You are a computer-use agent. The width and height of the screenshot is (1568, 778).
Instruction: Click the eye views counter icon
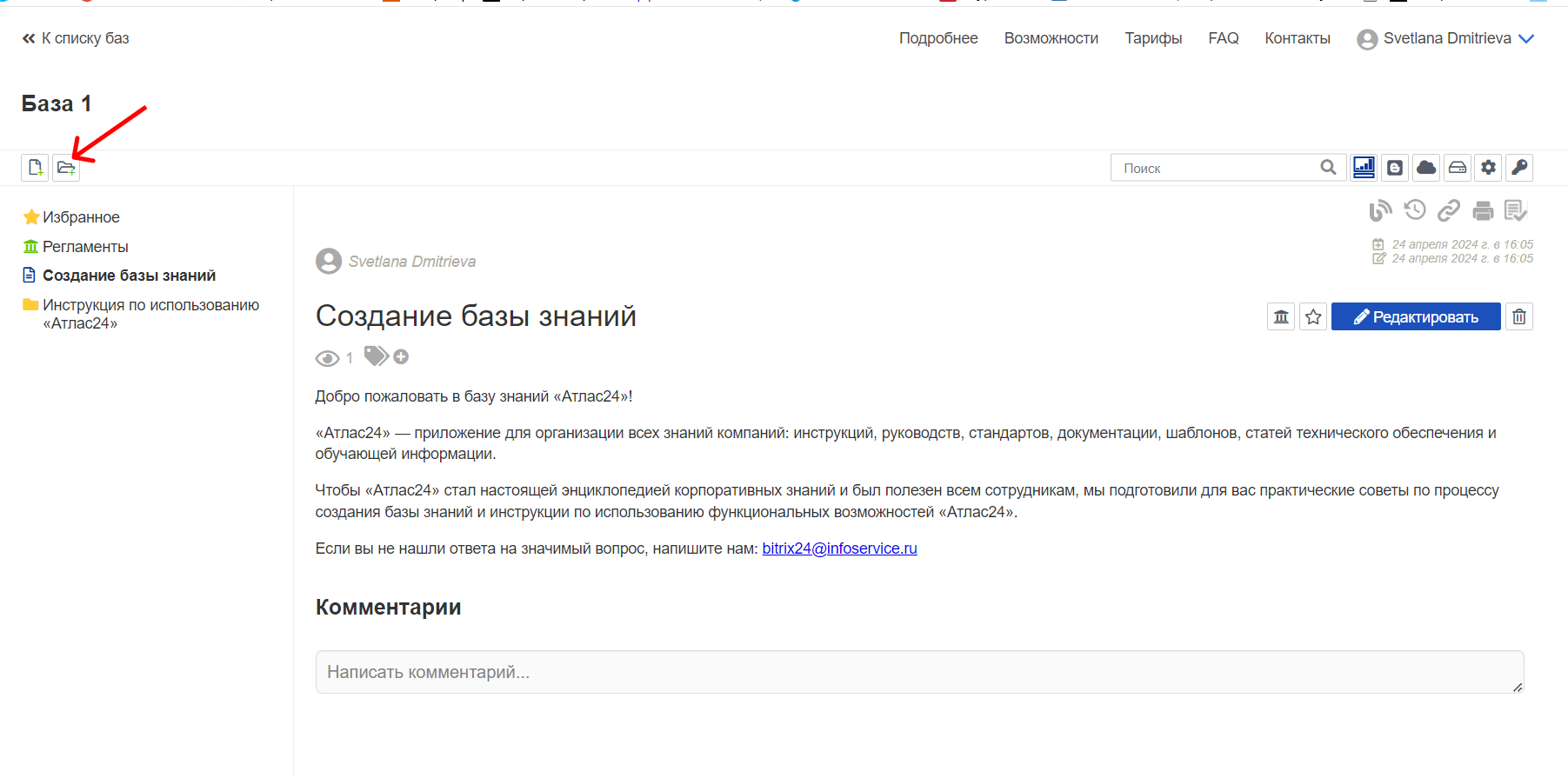coord(327,358)
